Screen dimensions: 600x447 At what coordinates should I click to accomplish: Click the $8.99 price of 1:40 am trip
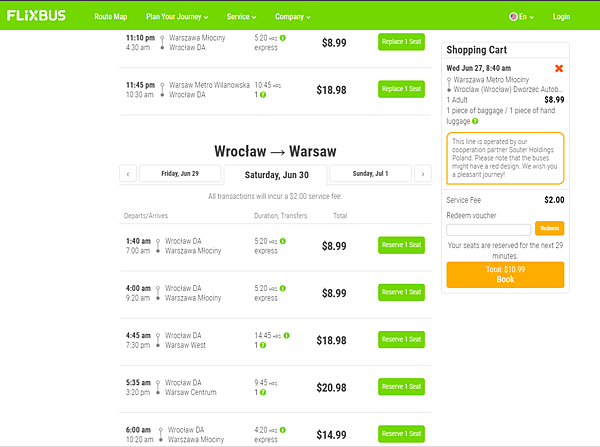point(334,246)
